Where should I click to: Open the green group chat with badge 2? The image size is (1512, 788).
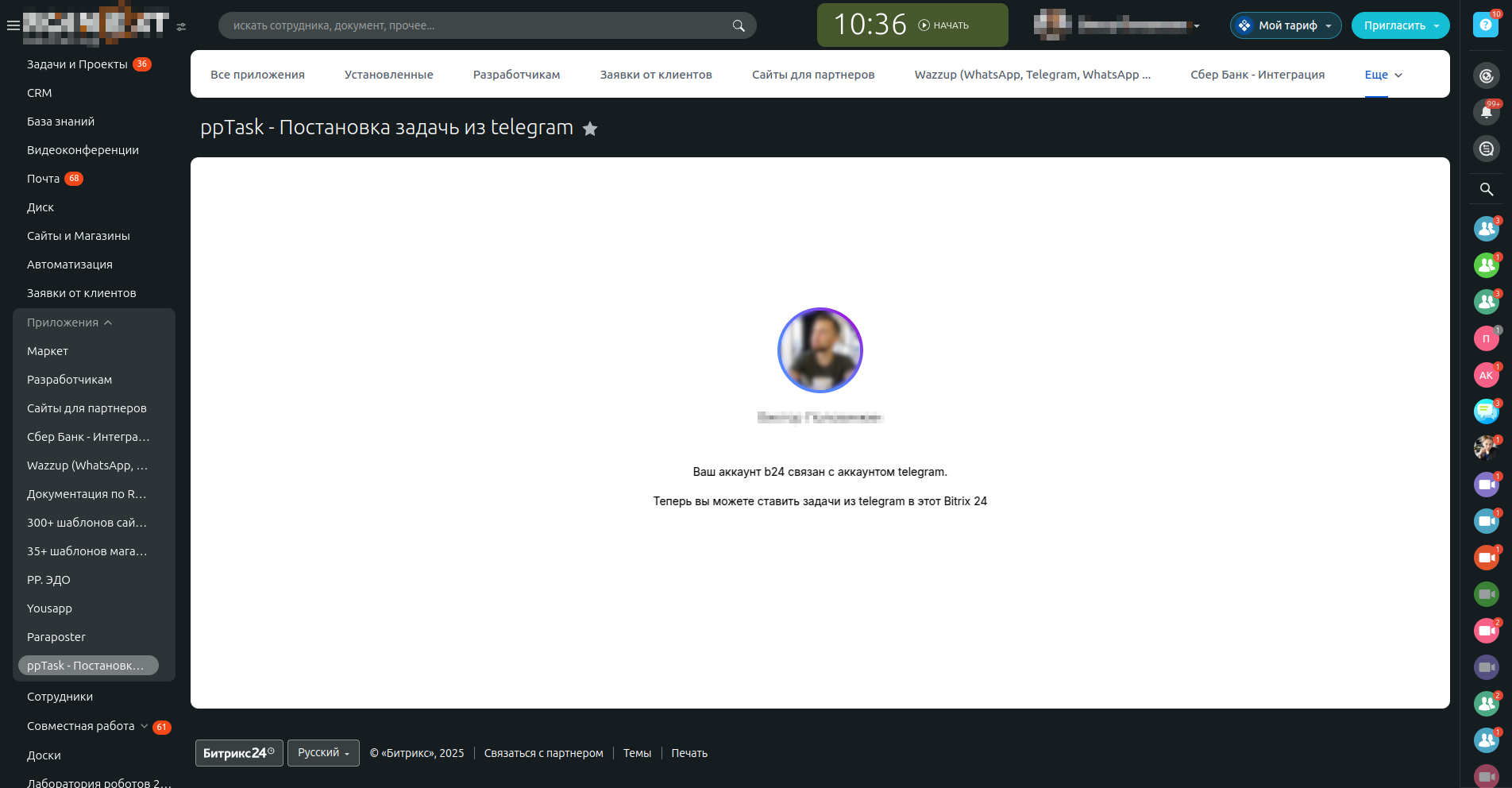click(1487, 704)
